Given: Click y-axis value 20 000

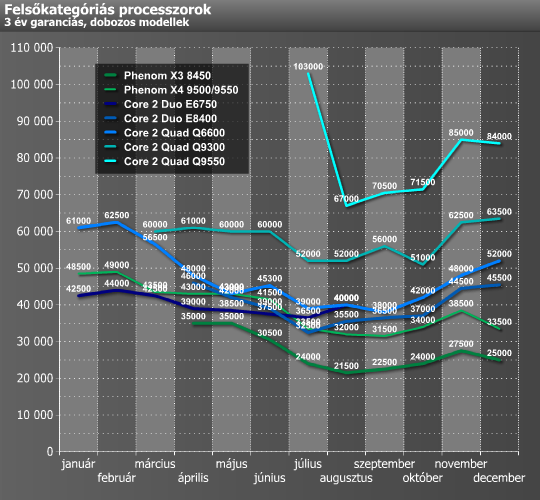Looking at the screenshot, I should (35, 378).
